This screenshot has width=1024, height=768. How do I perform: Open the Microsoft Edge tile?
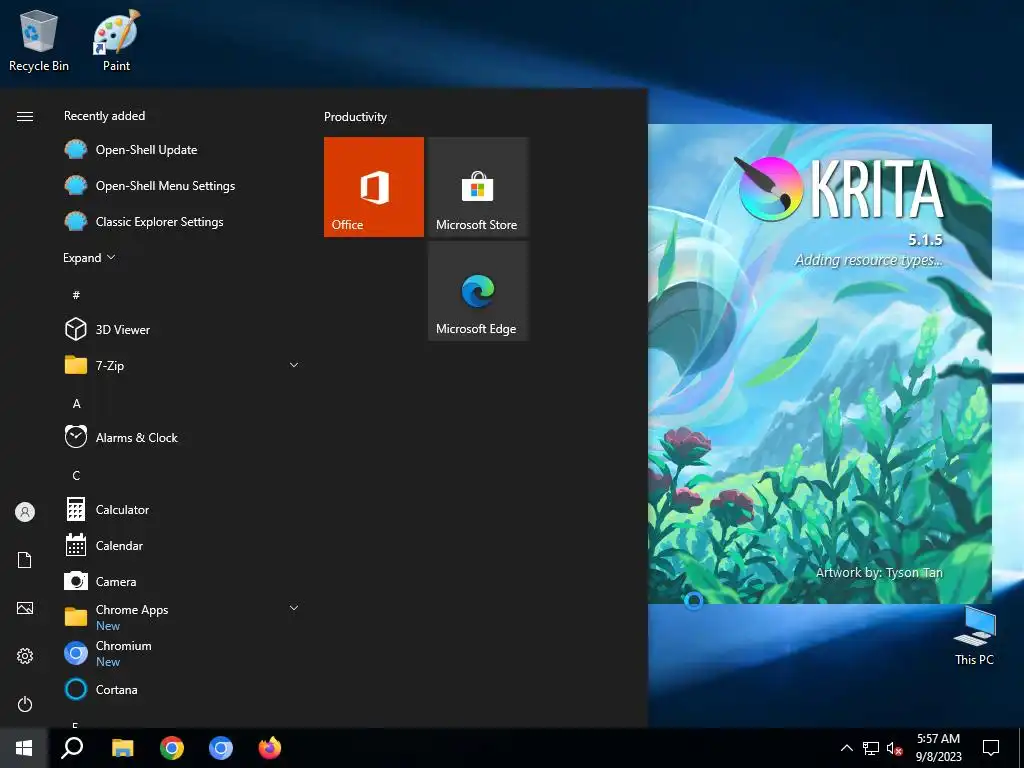click(477, 291)
